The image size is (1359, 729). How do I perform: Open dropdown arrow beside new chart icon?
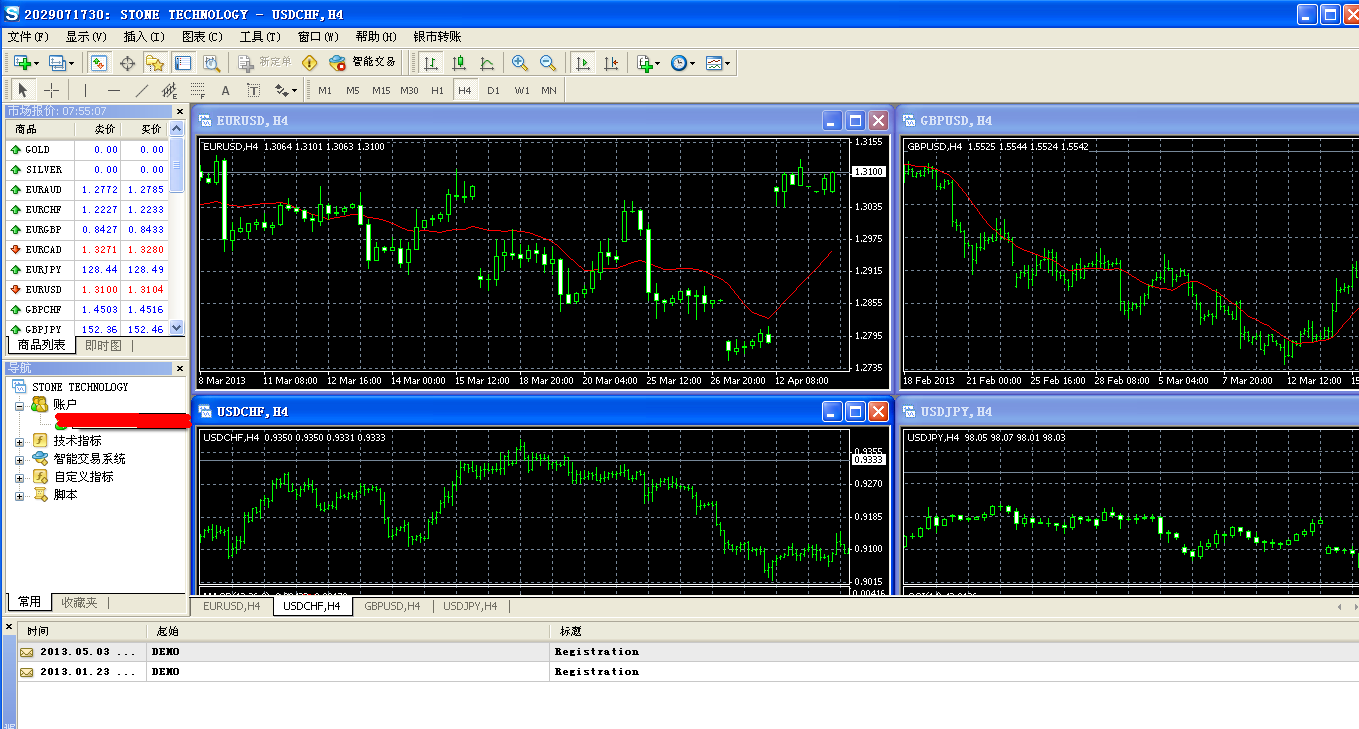pyautogui.click(x=37, y=62)
